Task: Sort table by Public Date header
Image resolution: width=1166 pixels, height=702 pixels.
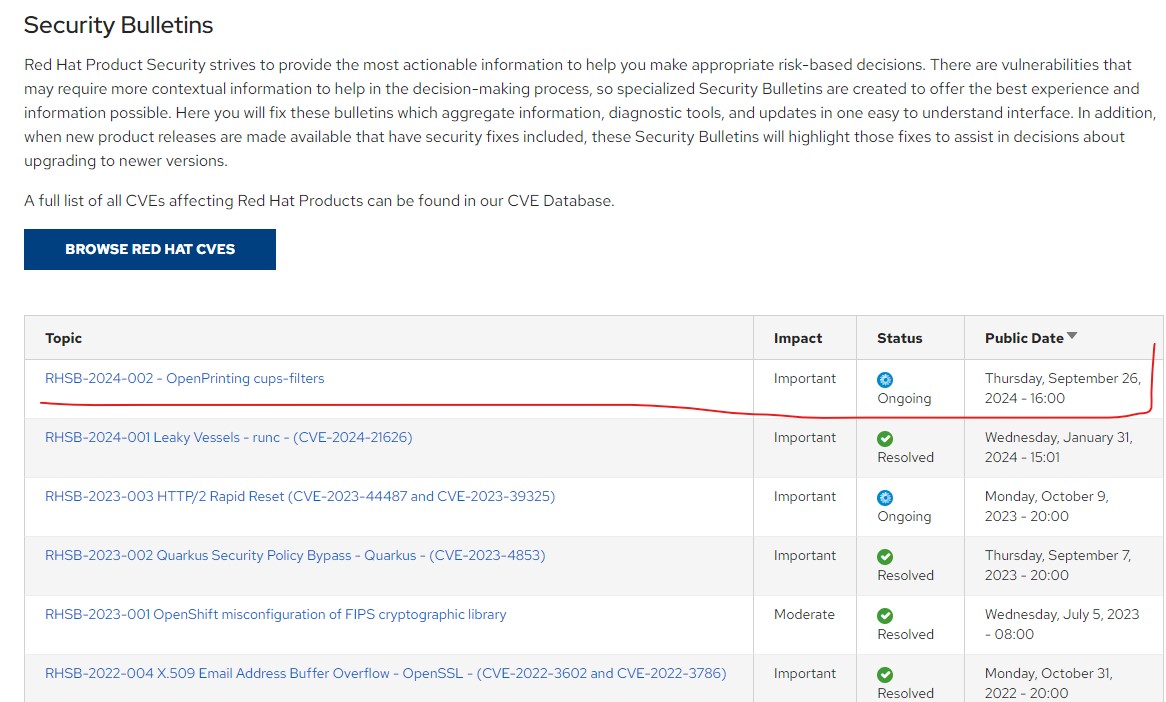Action: click(x=1024, y=338)
